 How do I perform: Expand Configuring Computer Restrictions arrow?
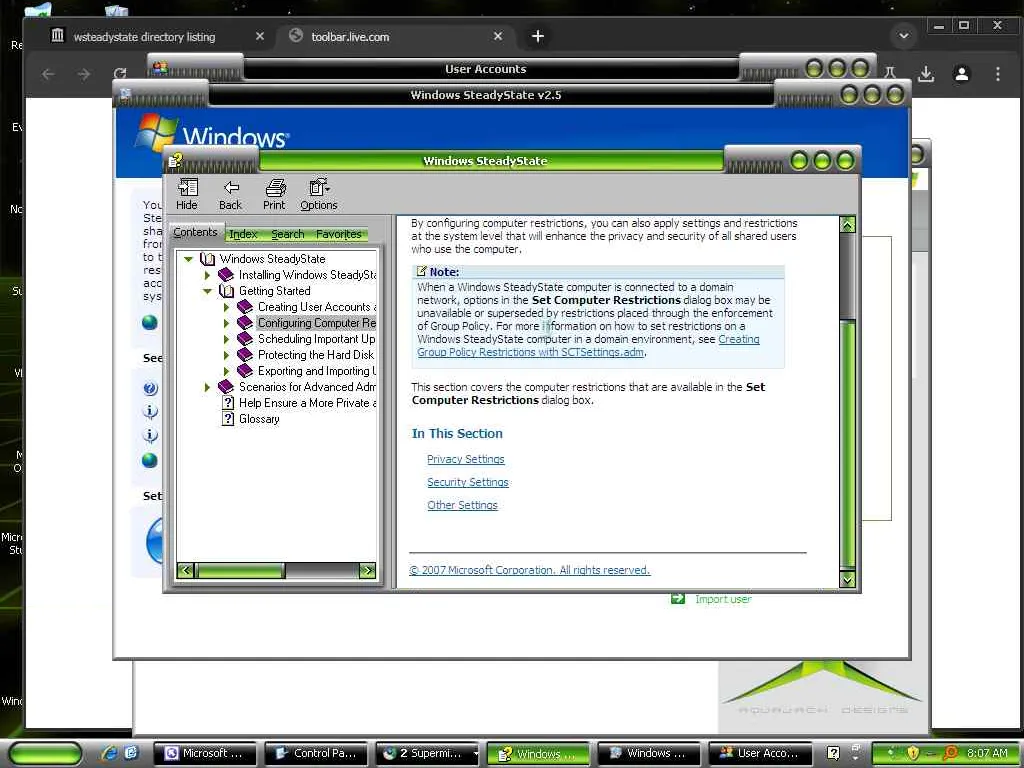227,323
